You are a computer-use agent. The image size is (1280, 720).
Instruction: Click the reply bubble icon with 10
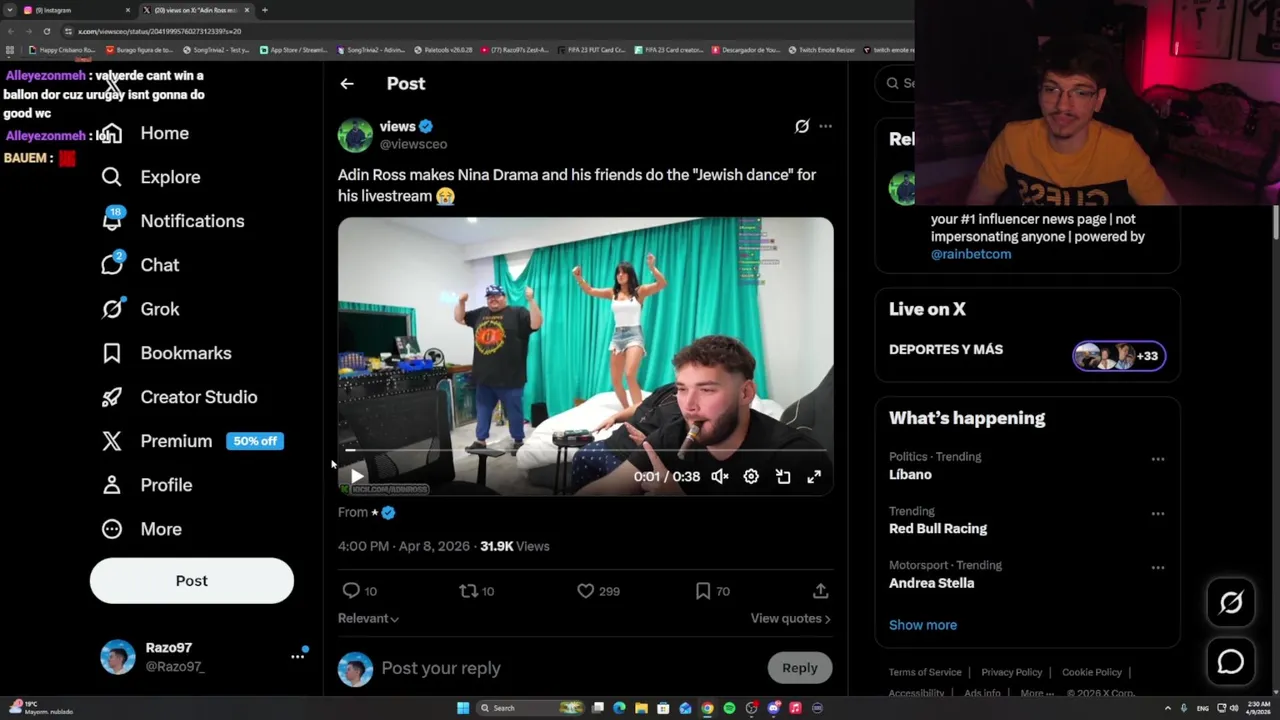coord(351,591)
